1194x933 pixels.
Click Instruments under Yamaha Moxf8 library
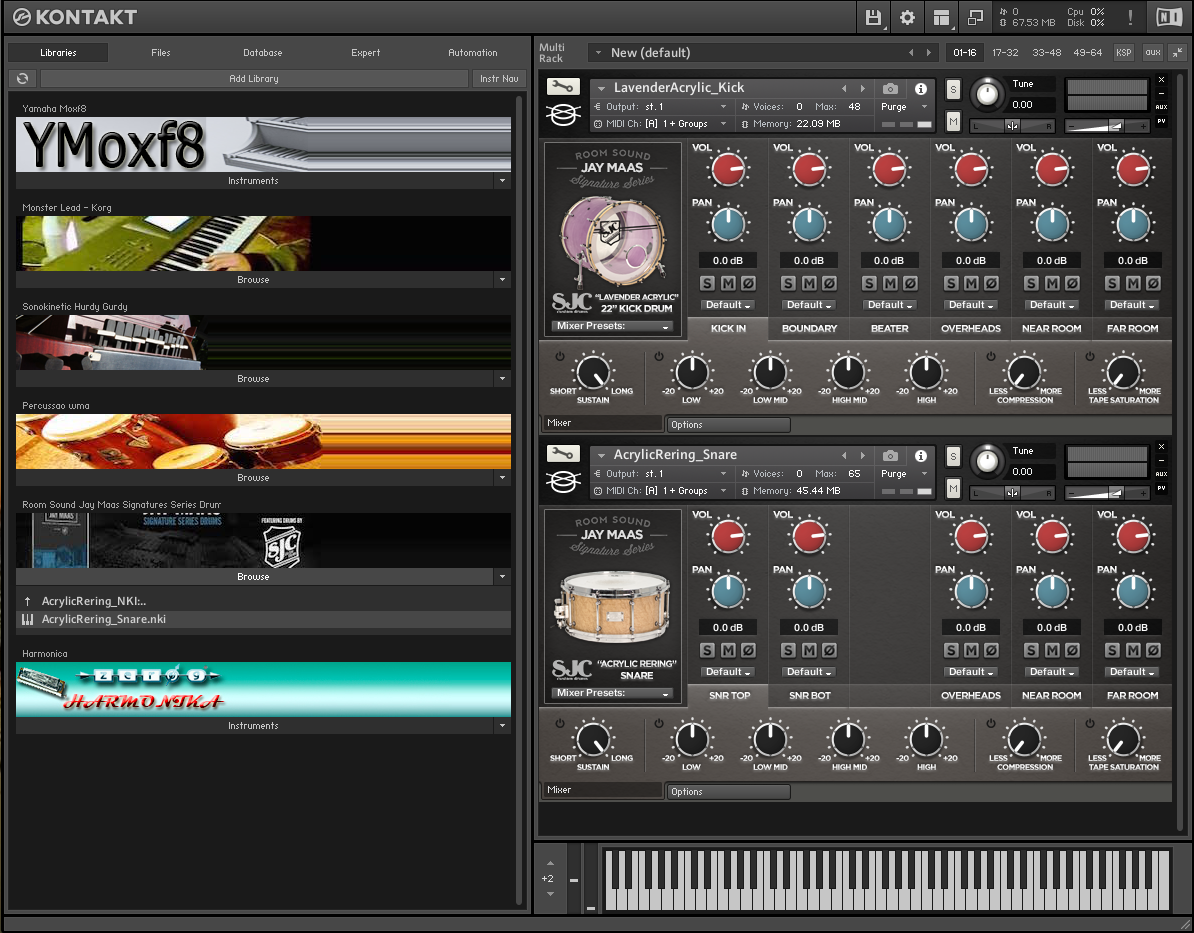tap(254, 181)
